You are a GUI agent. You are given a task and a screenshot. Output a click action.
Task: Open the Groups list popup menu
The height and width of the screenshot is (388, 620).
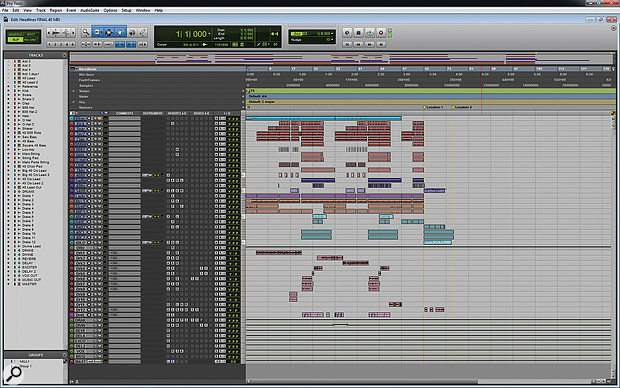[64, 355]
